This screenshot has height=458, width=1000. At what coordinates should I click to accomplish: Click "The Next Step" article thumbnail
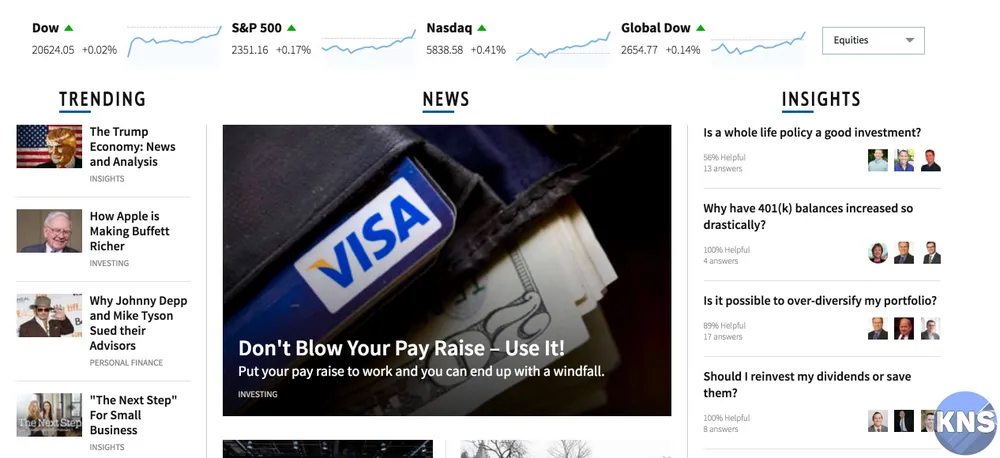(49, 415)
